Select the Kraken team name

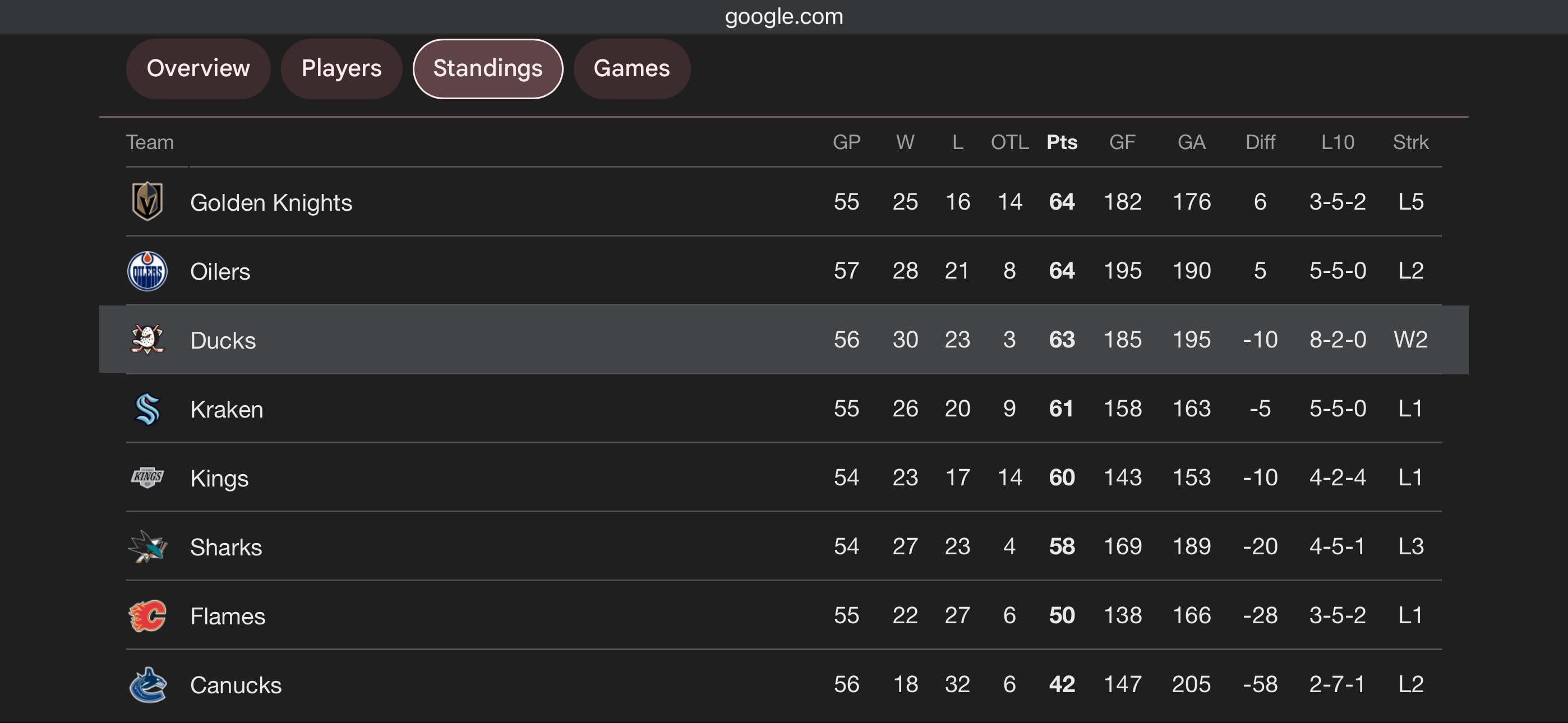(227, 410)
